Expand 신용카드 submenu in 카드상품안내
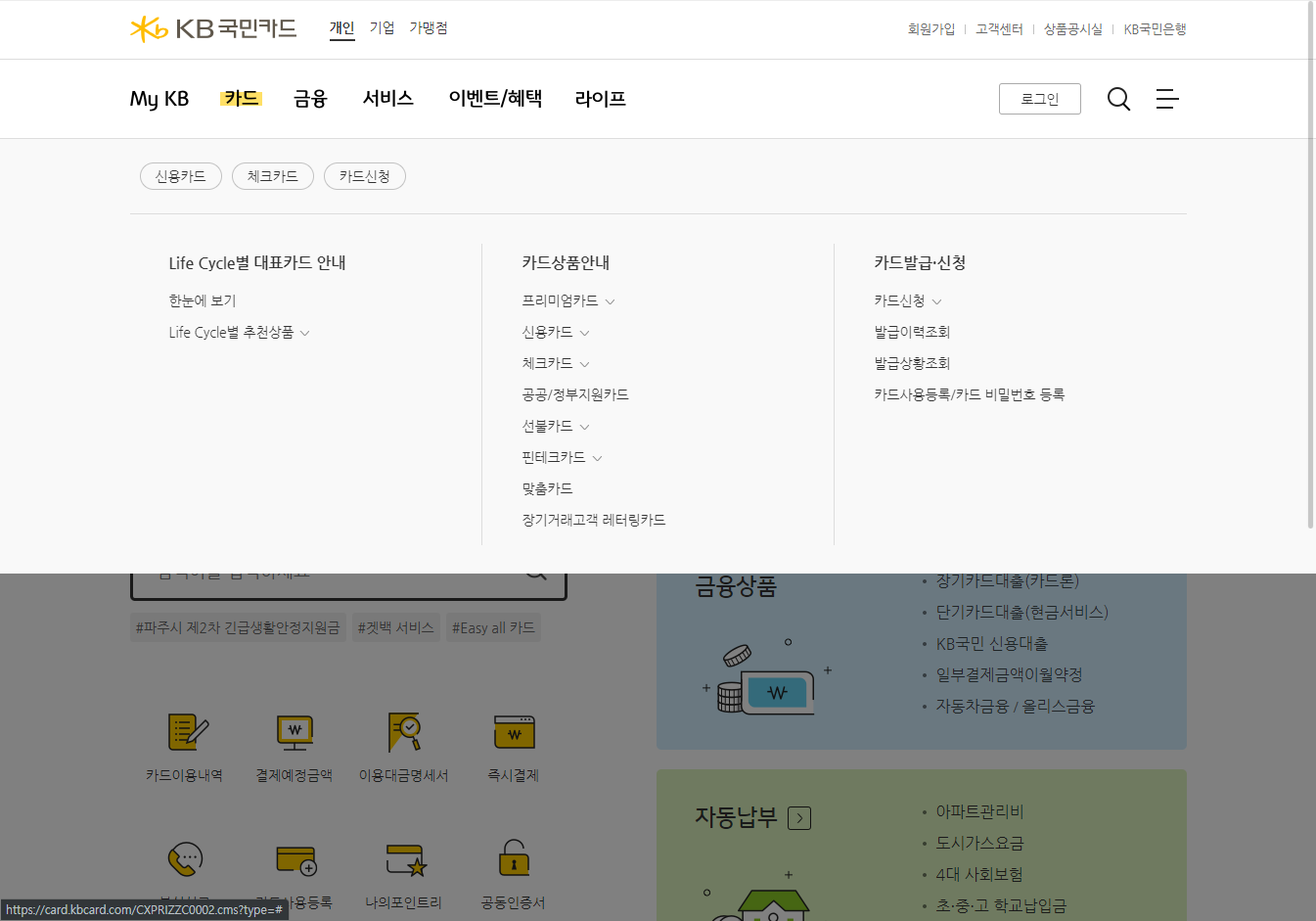The image size is (1316, 921). pos(585,333)
